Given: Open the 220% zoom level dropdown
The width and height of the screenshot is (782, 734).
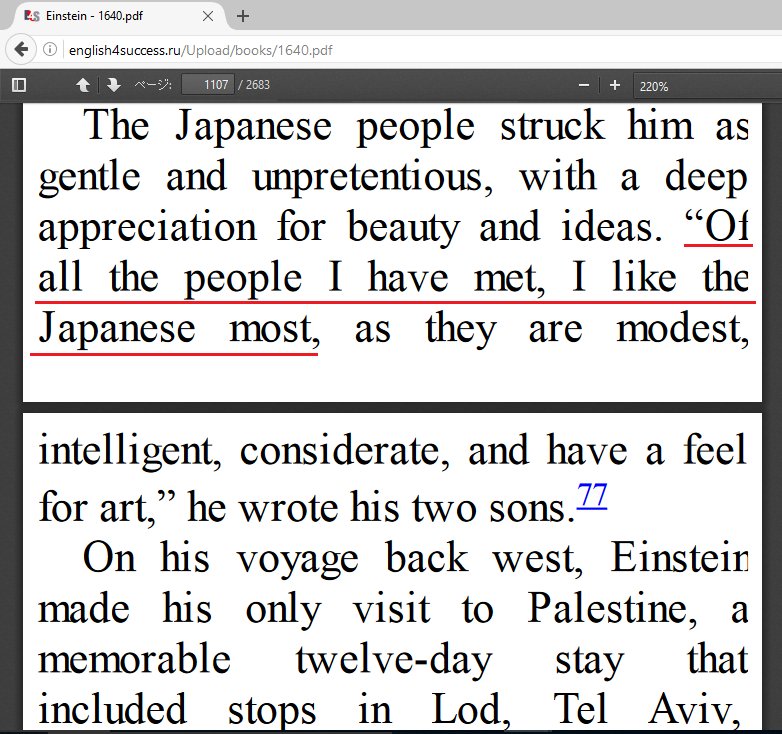Looking at the screenshot, I should click(707, 86).
